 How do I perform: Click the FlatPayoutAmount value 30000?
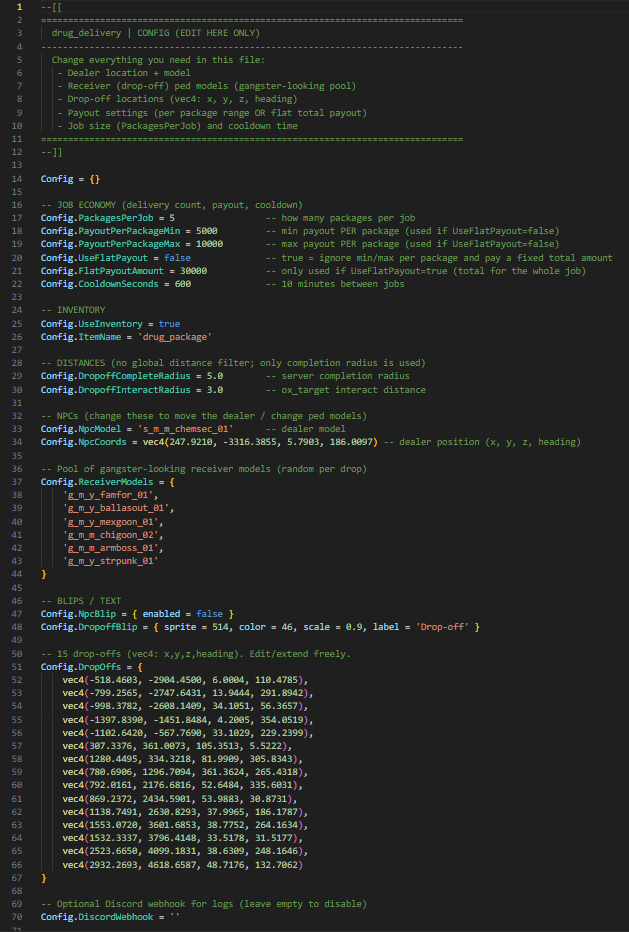(193, 271)
